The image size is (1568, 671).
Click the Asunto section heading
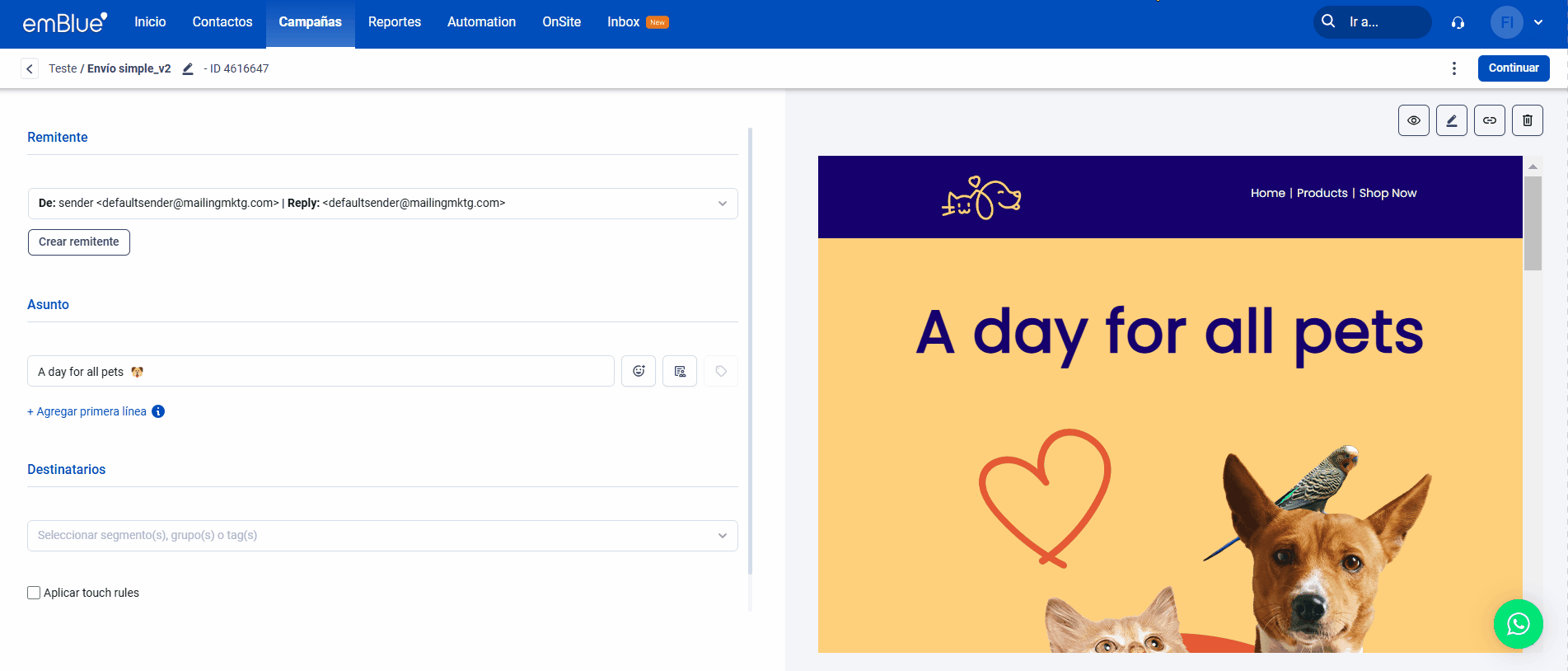[x=48, y=304]
